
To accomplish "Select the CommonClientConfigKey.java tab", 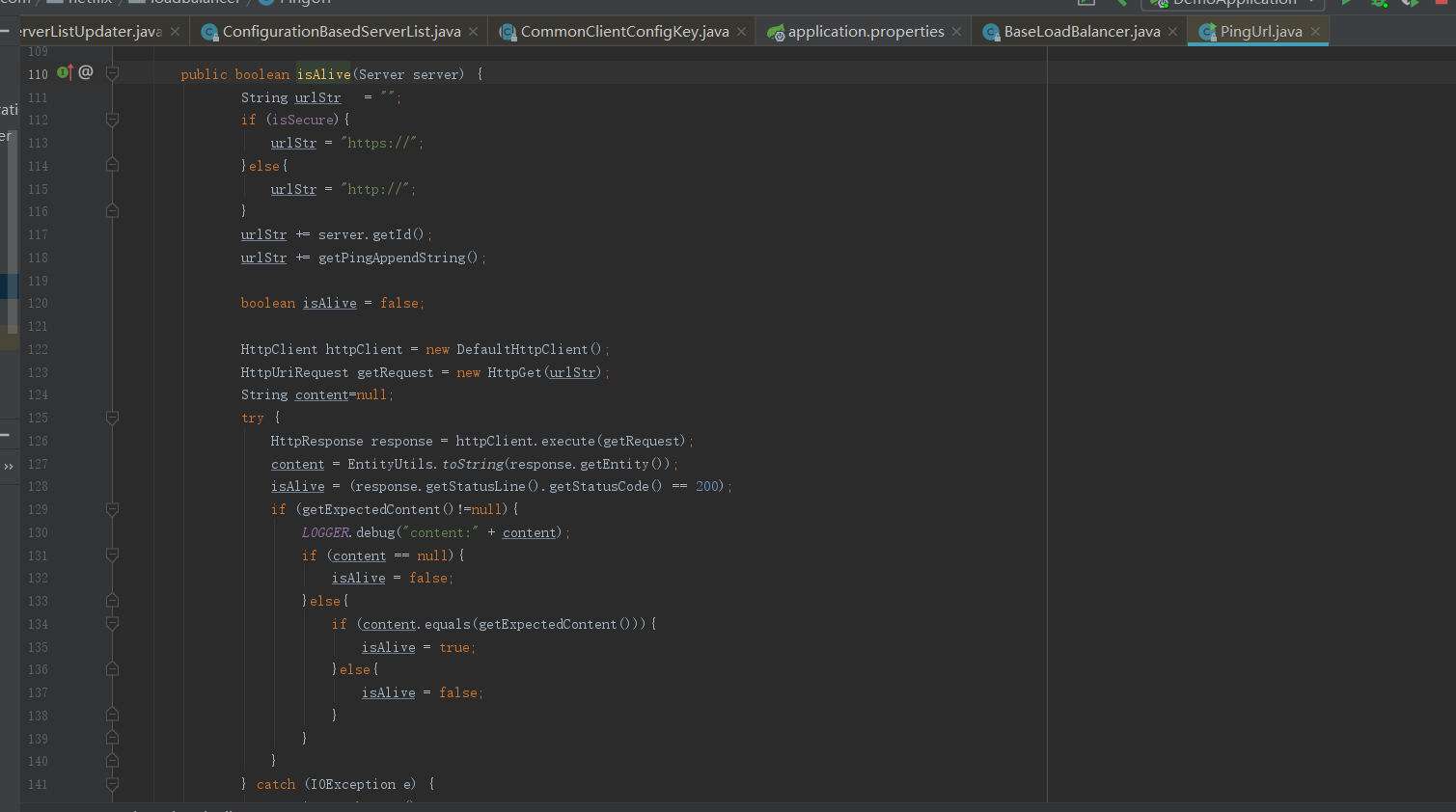I will pos(623,32).
